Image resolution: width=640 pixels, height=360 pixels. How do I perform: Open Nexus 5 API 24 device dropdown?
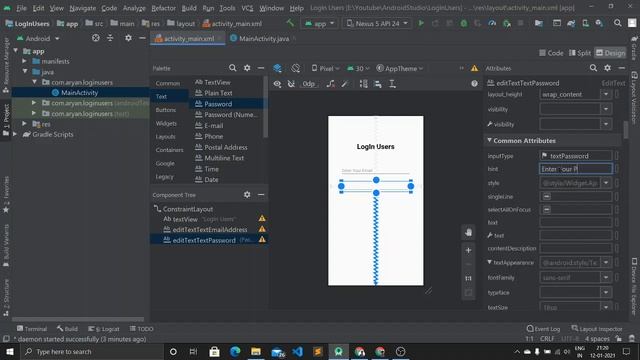tap(378, 23)
